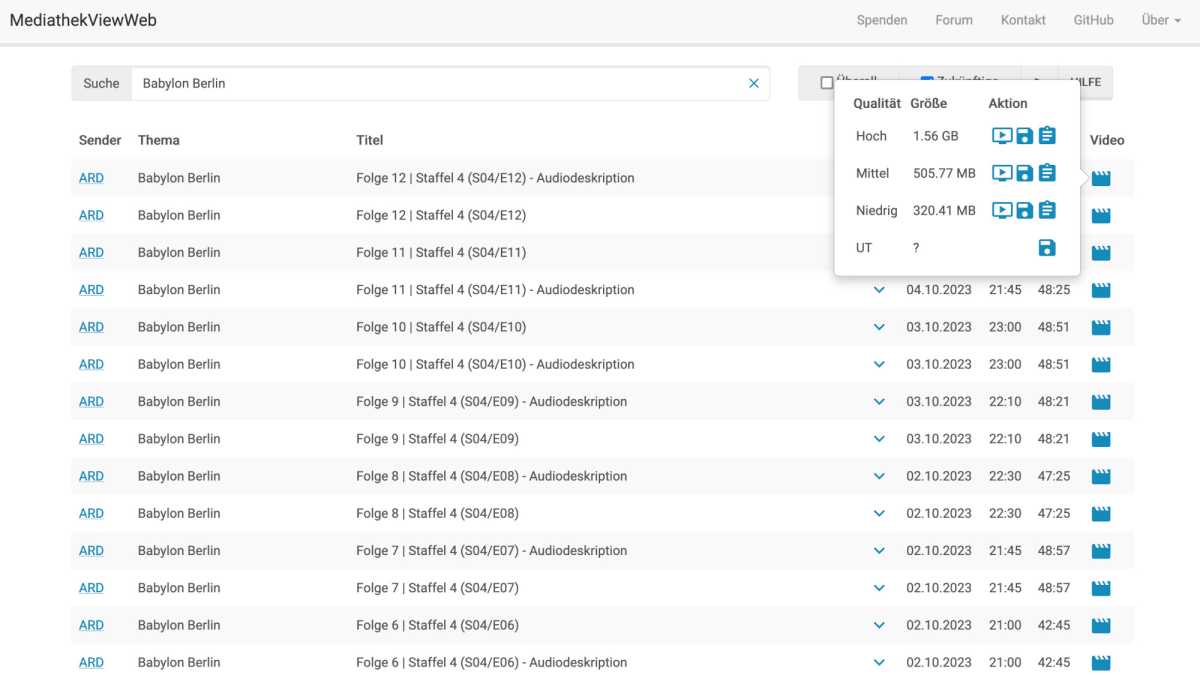Expand details for Folge 11 Audiodeskription row

click(879, 290)
